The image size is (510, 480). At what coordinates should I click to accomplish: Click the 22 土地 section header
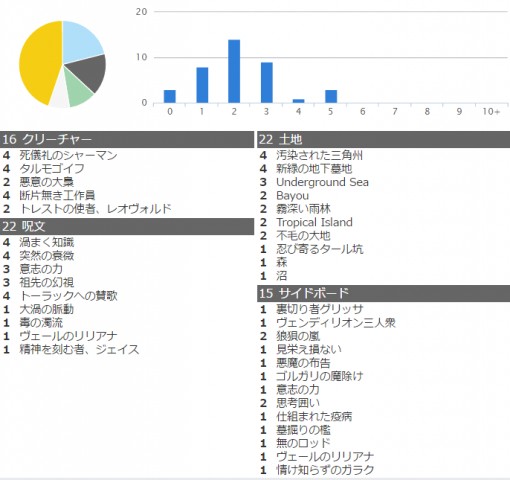[384, 139]
